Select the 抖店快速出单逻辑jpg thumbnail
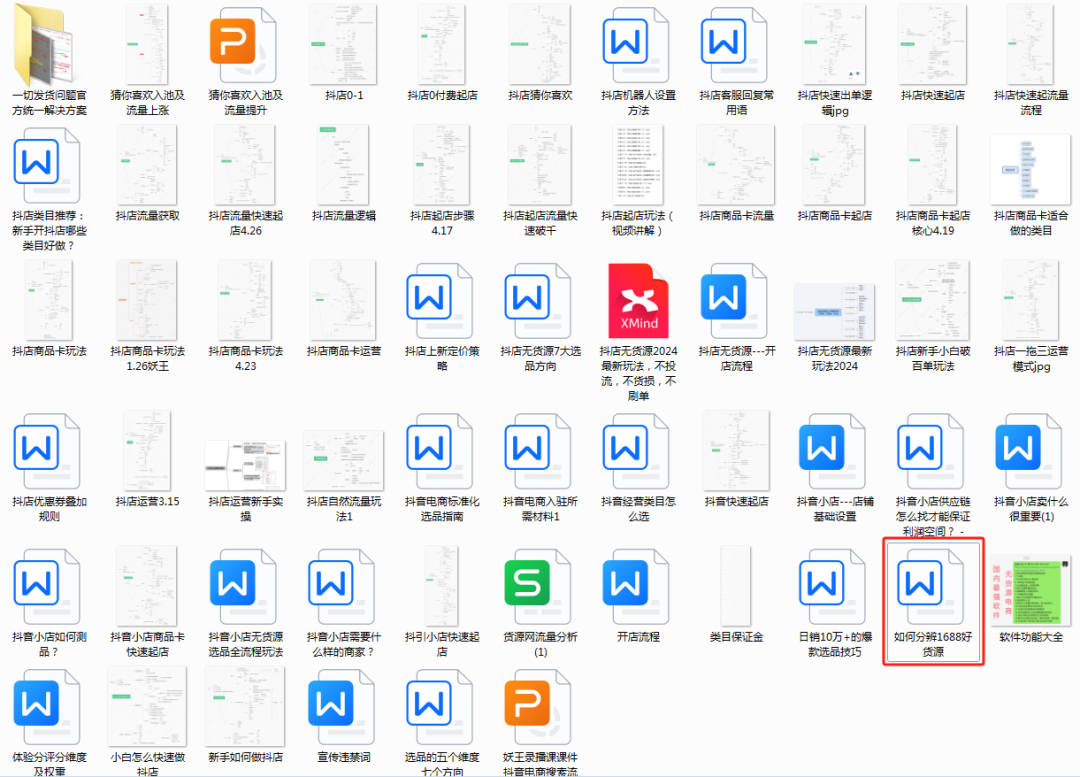The height and width of the screenshot is (777, 1080). point(834,44)
